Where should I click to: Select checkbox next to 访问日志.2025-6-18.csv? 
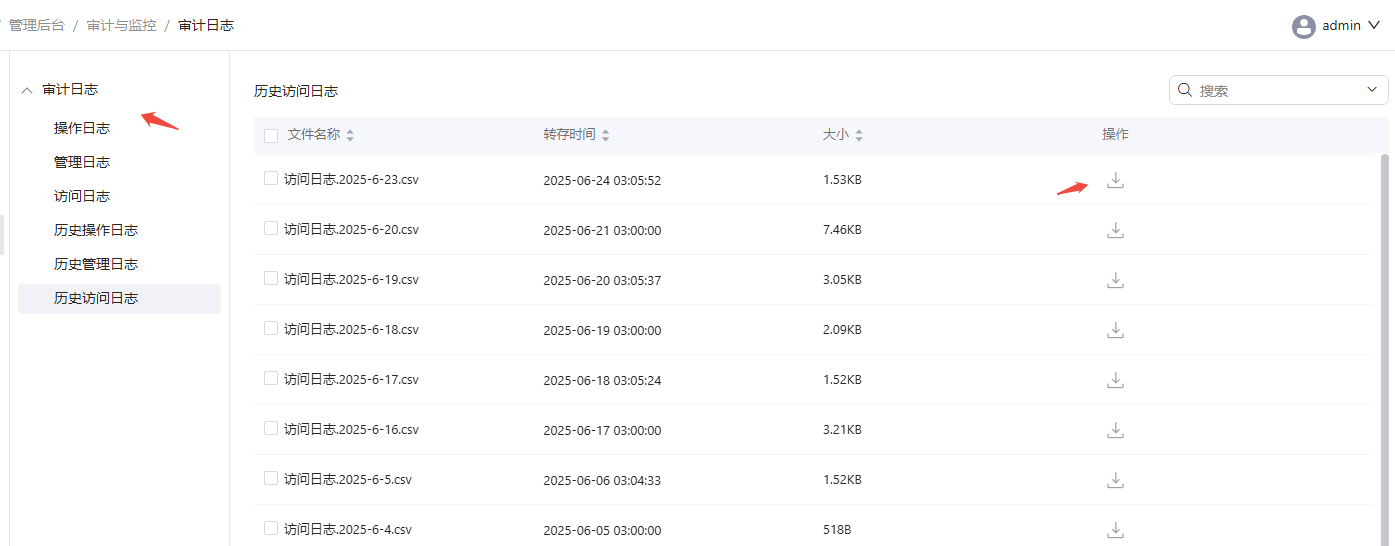point(271,328)
